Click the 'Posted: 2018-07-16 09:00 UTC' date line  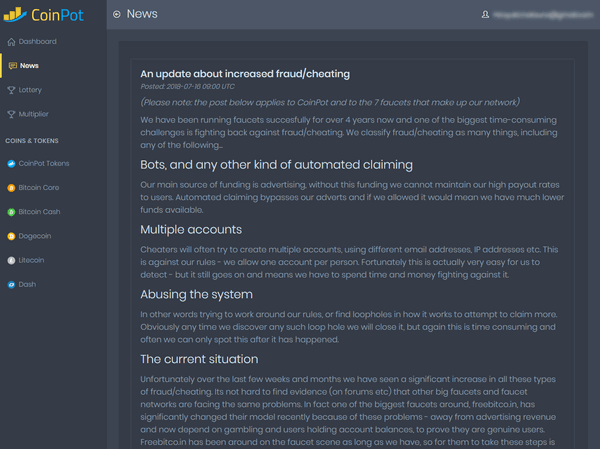188,87
